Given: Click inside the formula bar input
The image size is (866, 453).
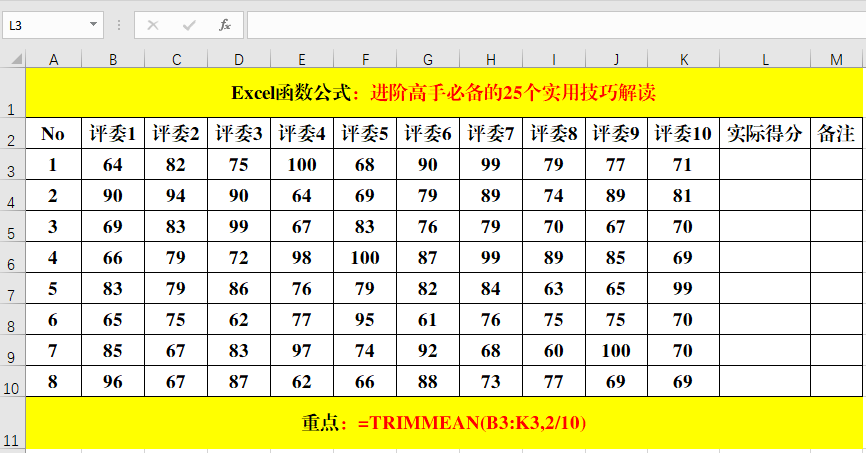Looking at the screenshot, I should pyautogui.click(x=556, y=25).
